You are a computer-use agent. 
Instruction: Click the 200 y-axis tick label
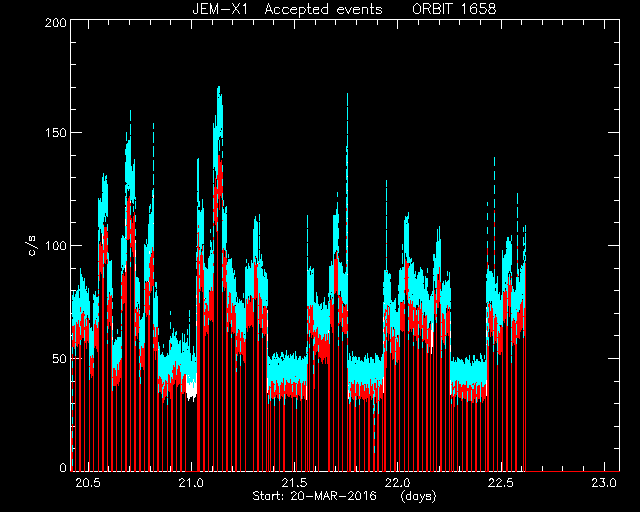pyautogui.click(x=56, y=23)
